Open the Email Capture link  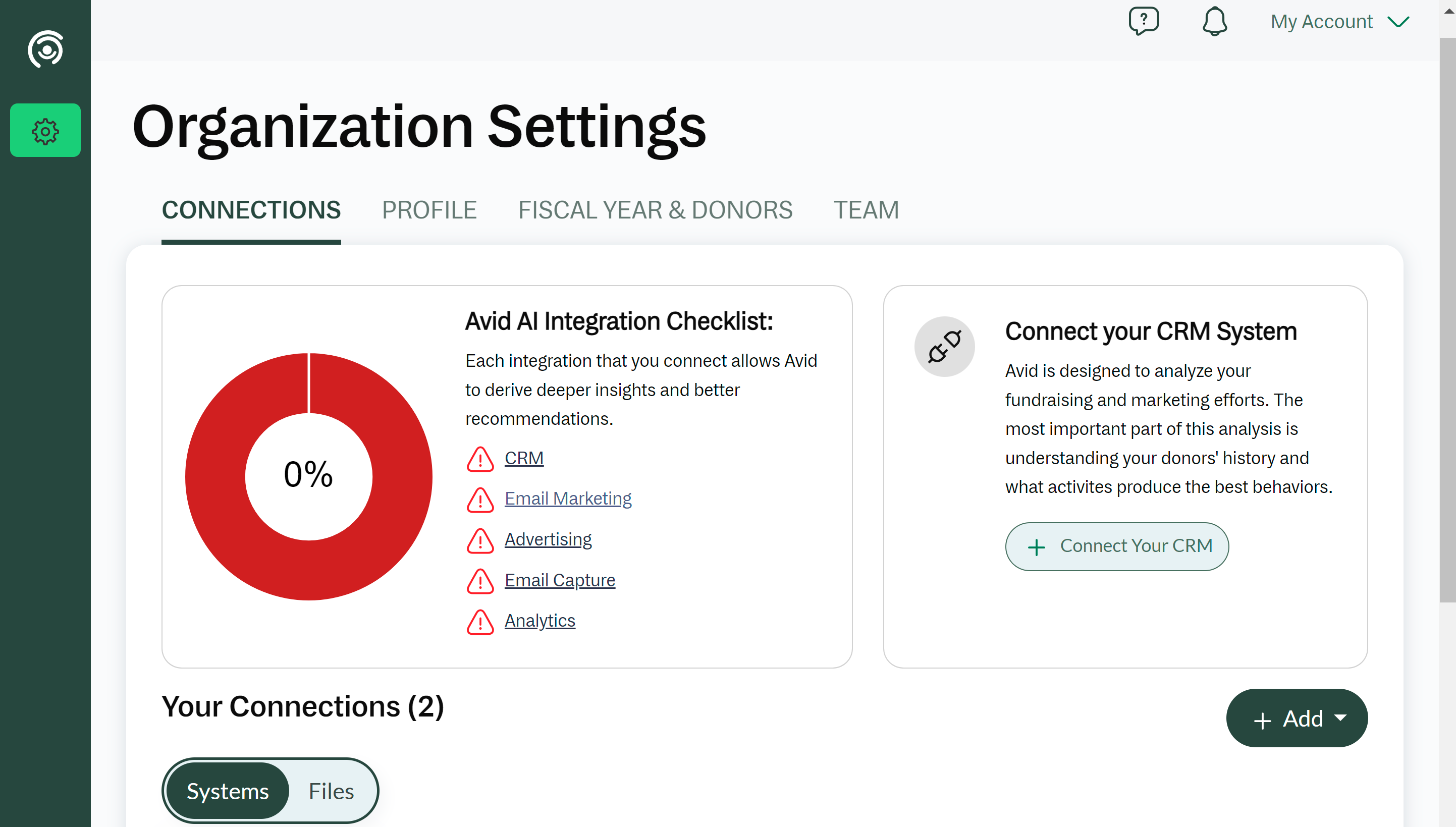pyautogui.click(x=560, y=580)
